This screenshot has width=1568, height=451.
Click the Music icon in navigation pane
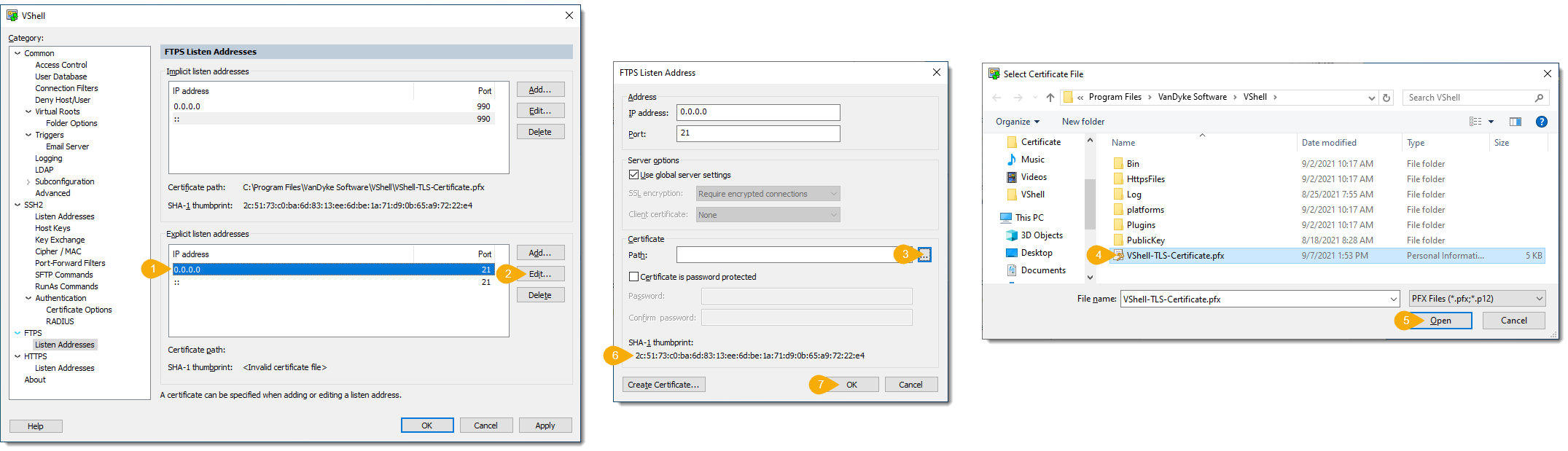point(1012,160)
